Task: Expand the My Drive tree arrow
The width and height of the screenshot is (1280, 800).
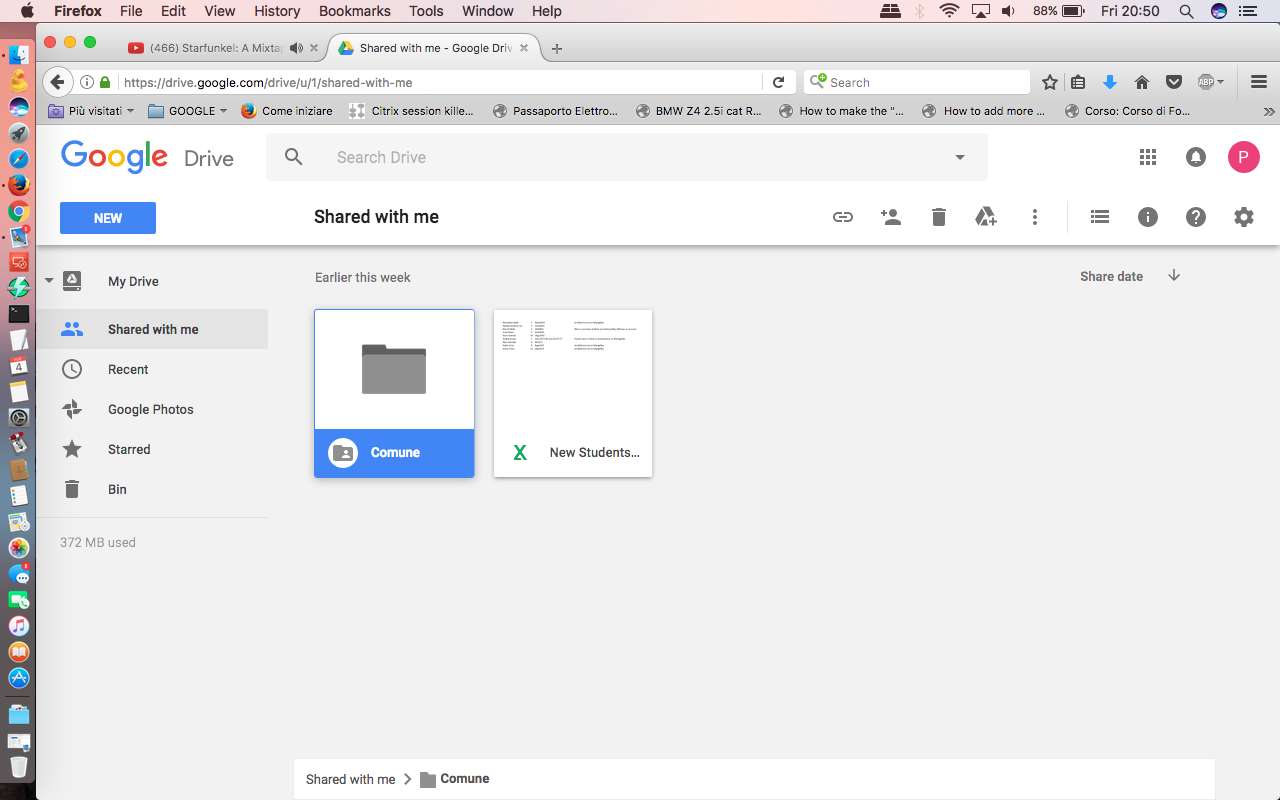Action: [49, 281]
